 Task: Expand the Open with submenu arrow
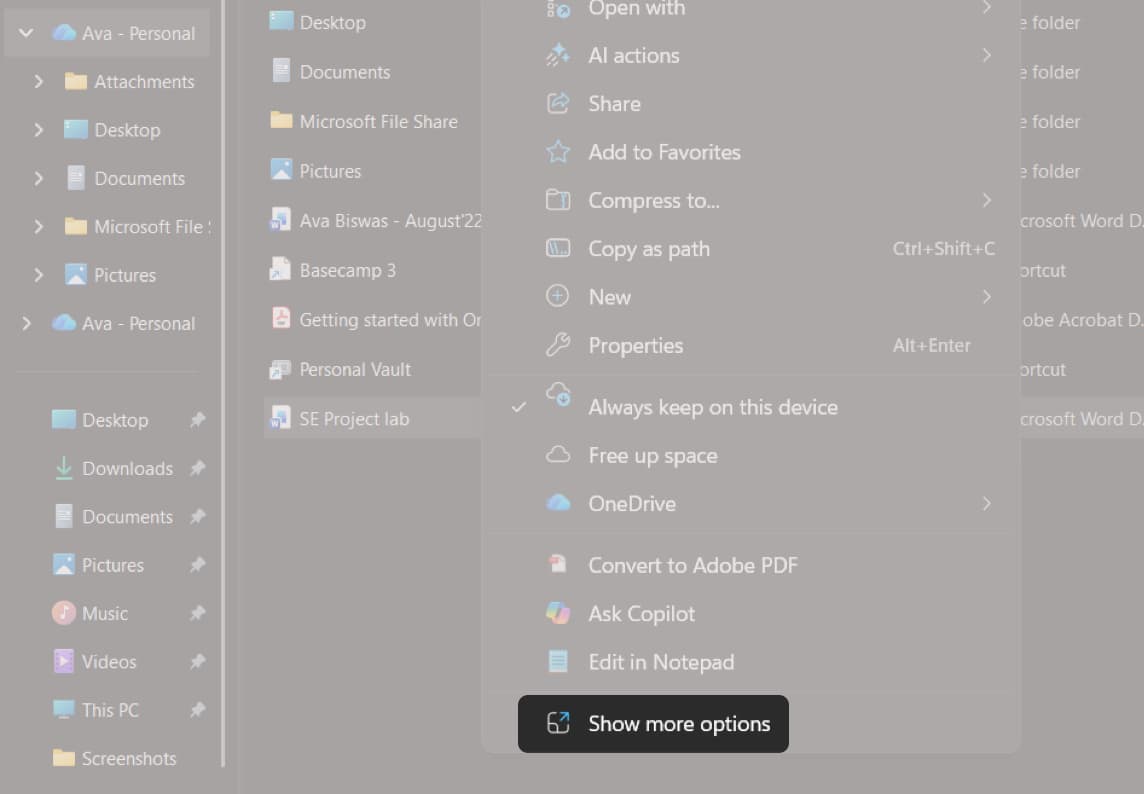986,8
